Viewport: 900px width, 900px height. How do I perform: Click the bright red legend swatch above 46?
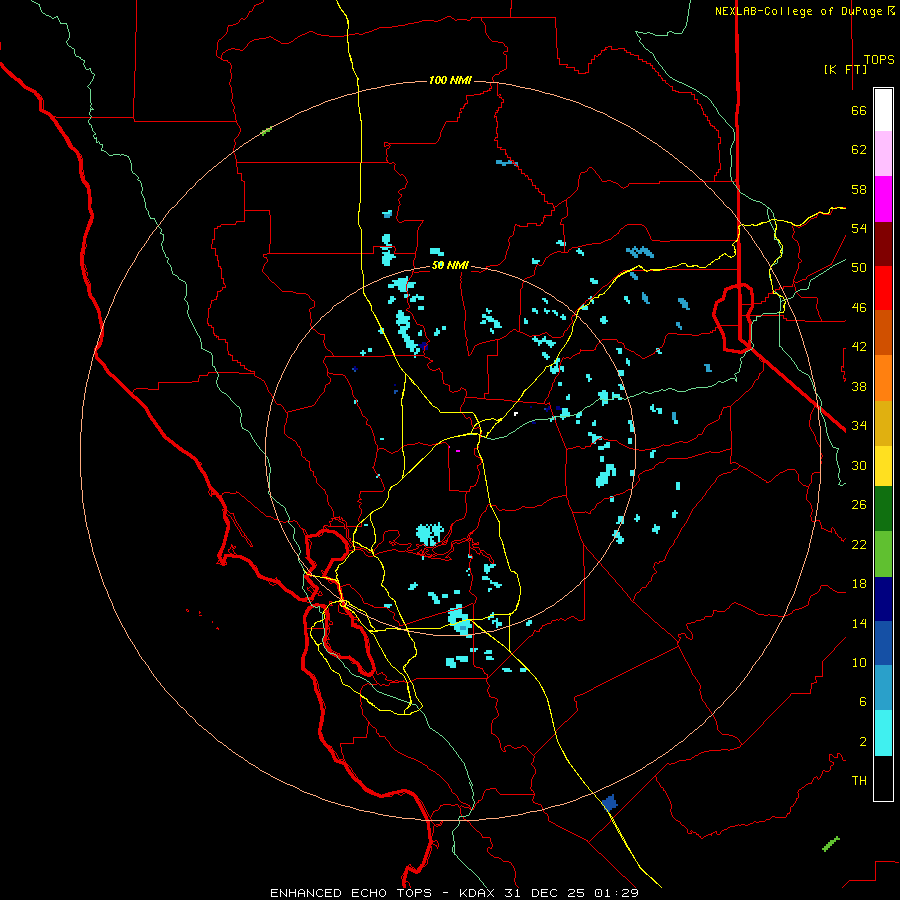tap(883, 288)
